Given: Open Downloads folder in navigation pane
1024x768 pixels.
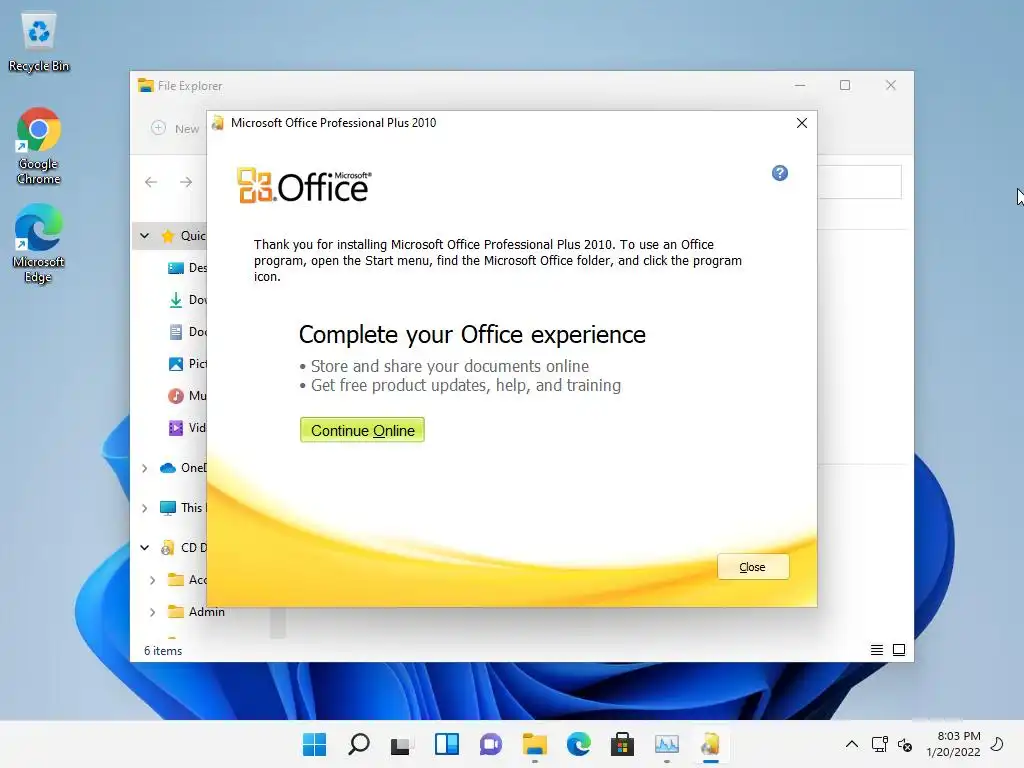Looking at the screenshot, I should coord(188,300).
